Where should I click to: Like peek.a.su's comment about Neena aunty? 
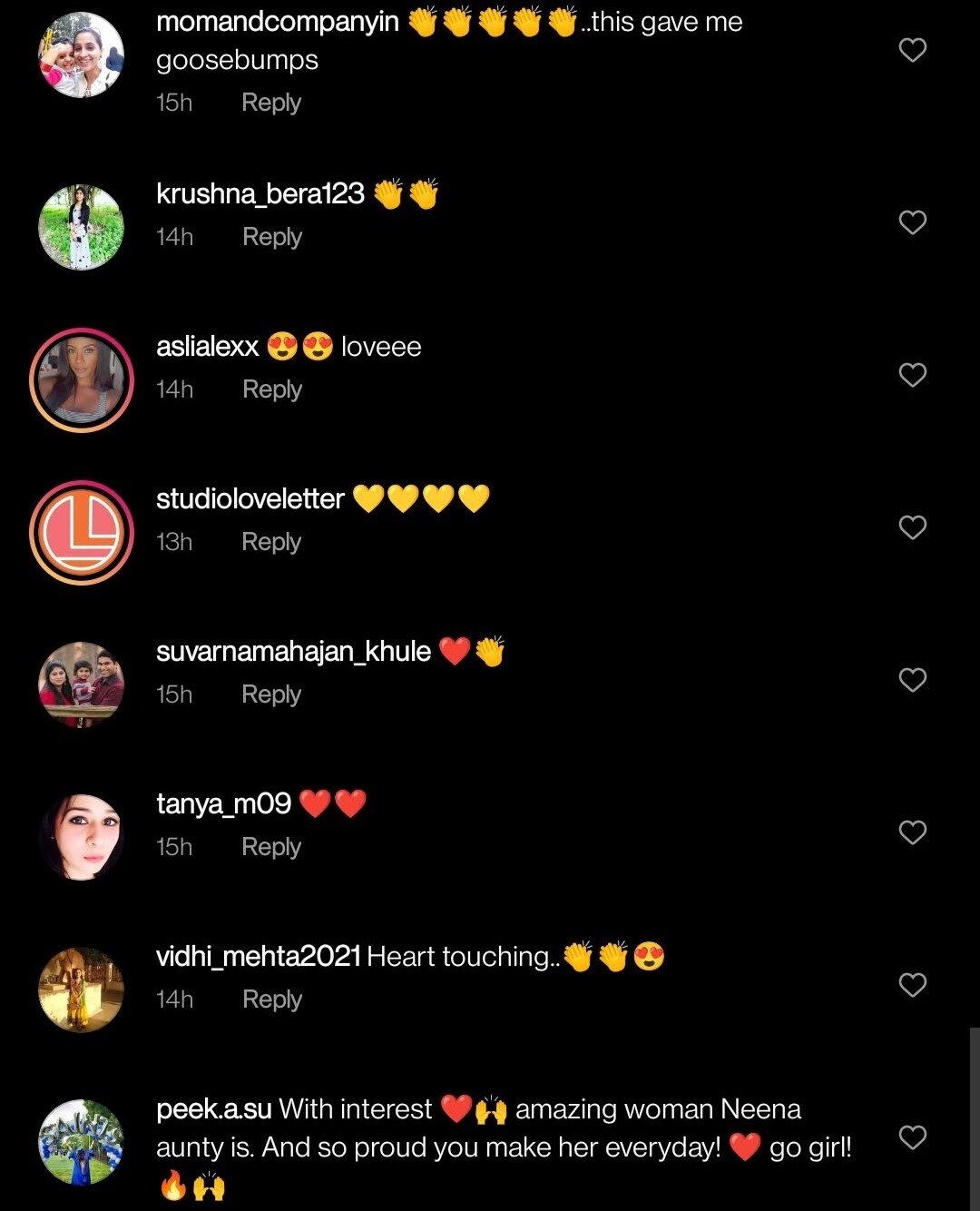(912, 1137)
